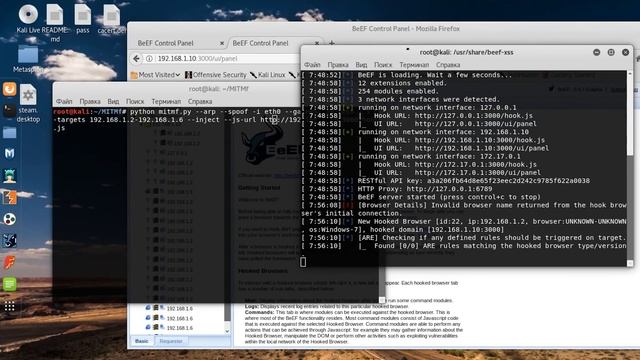Open Правка menu in MITMf terminal

(90, 101)
